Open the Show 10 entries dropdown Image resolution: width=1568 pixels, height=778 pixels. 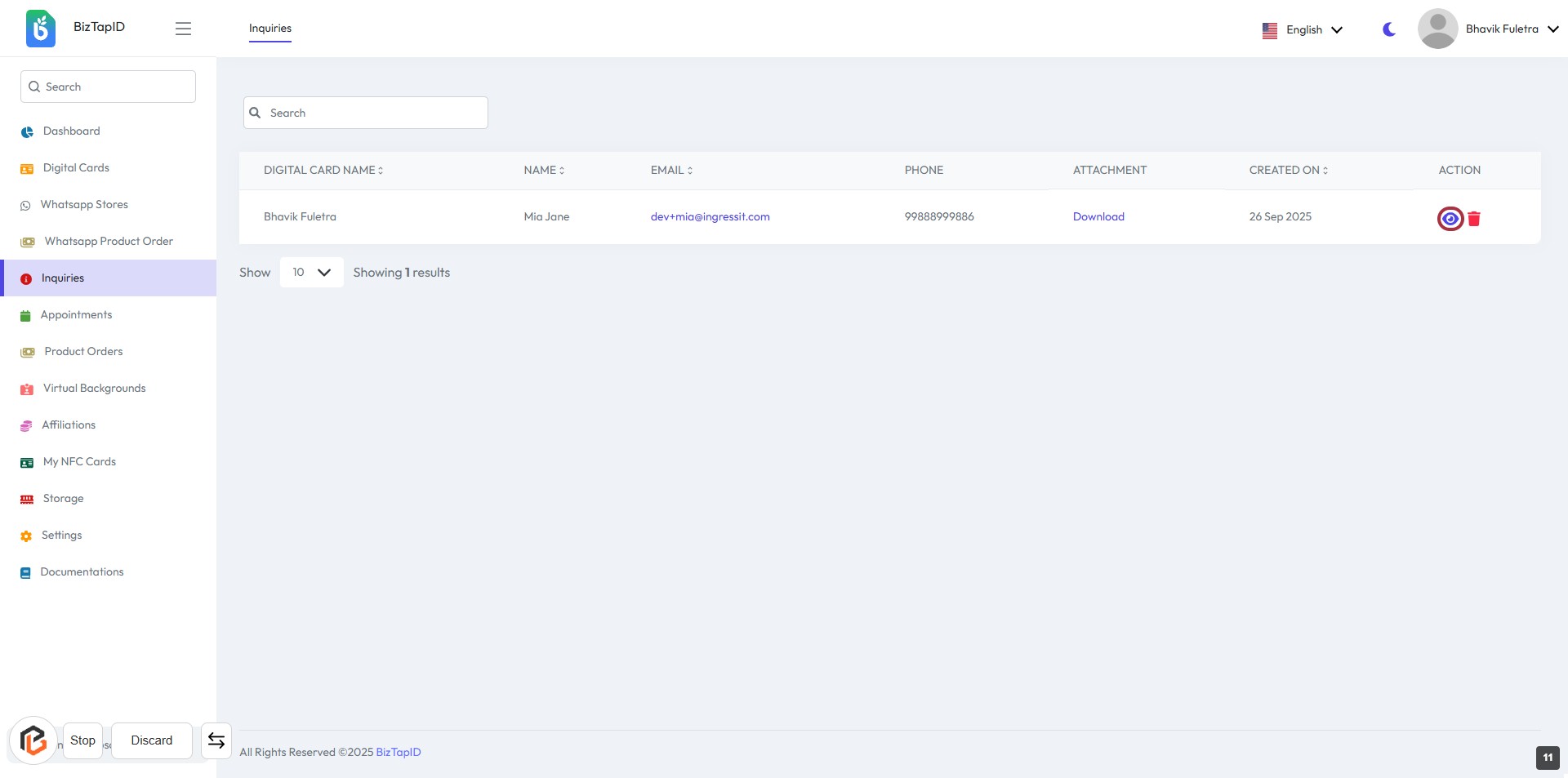(x=311, y=273)
